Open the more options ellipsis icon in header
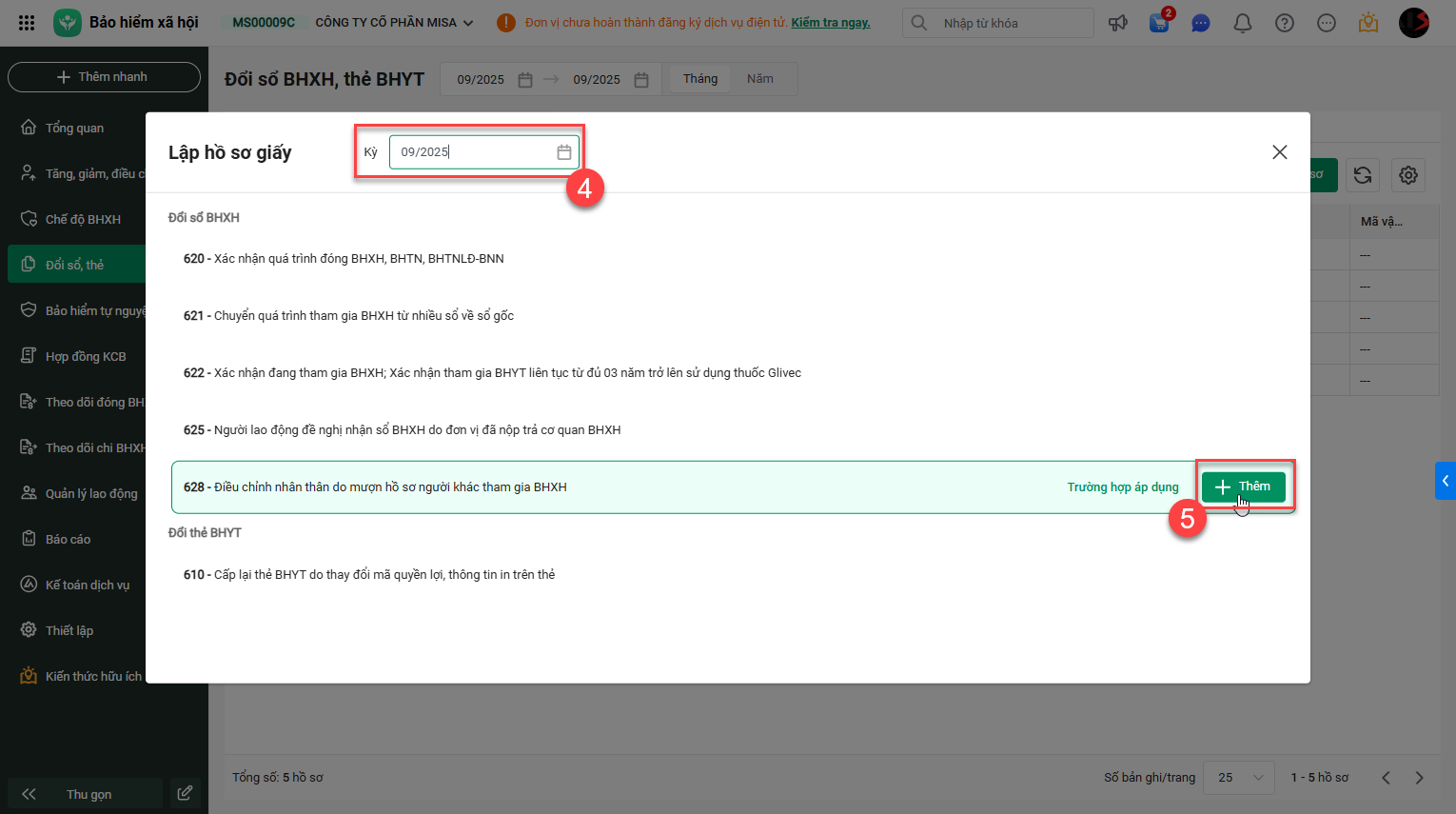 (1327, 23)
